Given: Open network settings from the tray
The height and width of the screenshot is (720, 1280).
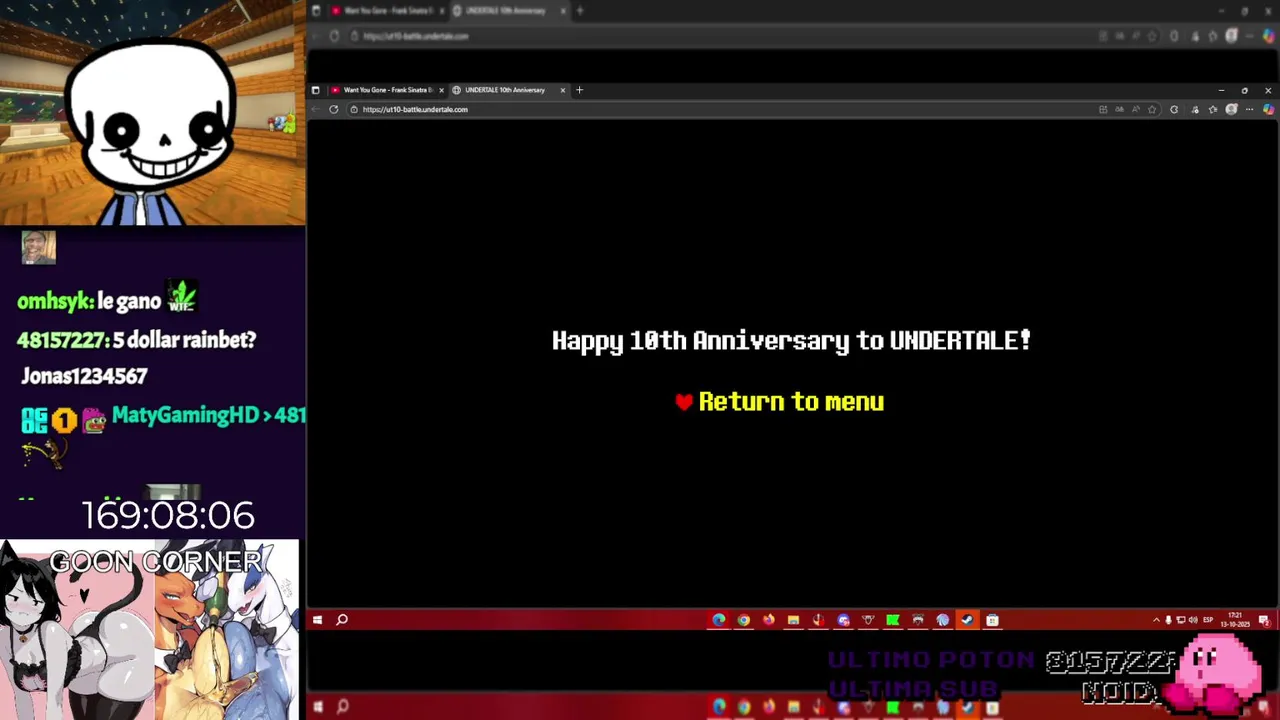Looking at the screenshot, I should point(1181,620).
